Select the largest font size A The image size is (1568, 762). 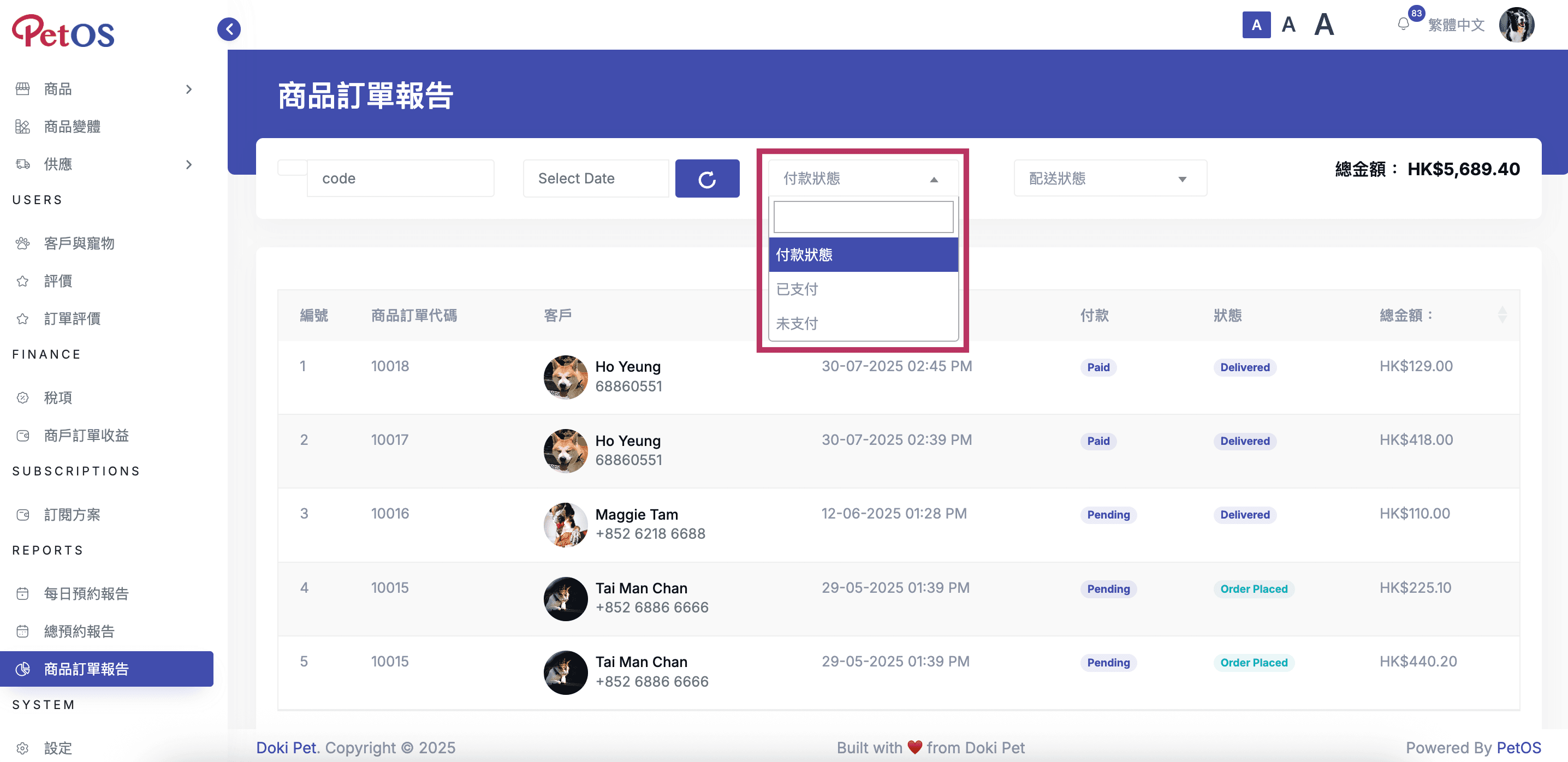point(1324,25)
